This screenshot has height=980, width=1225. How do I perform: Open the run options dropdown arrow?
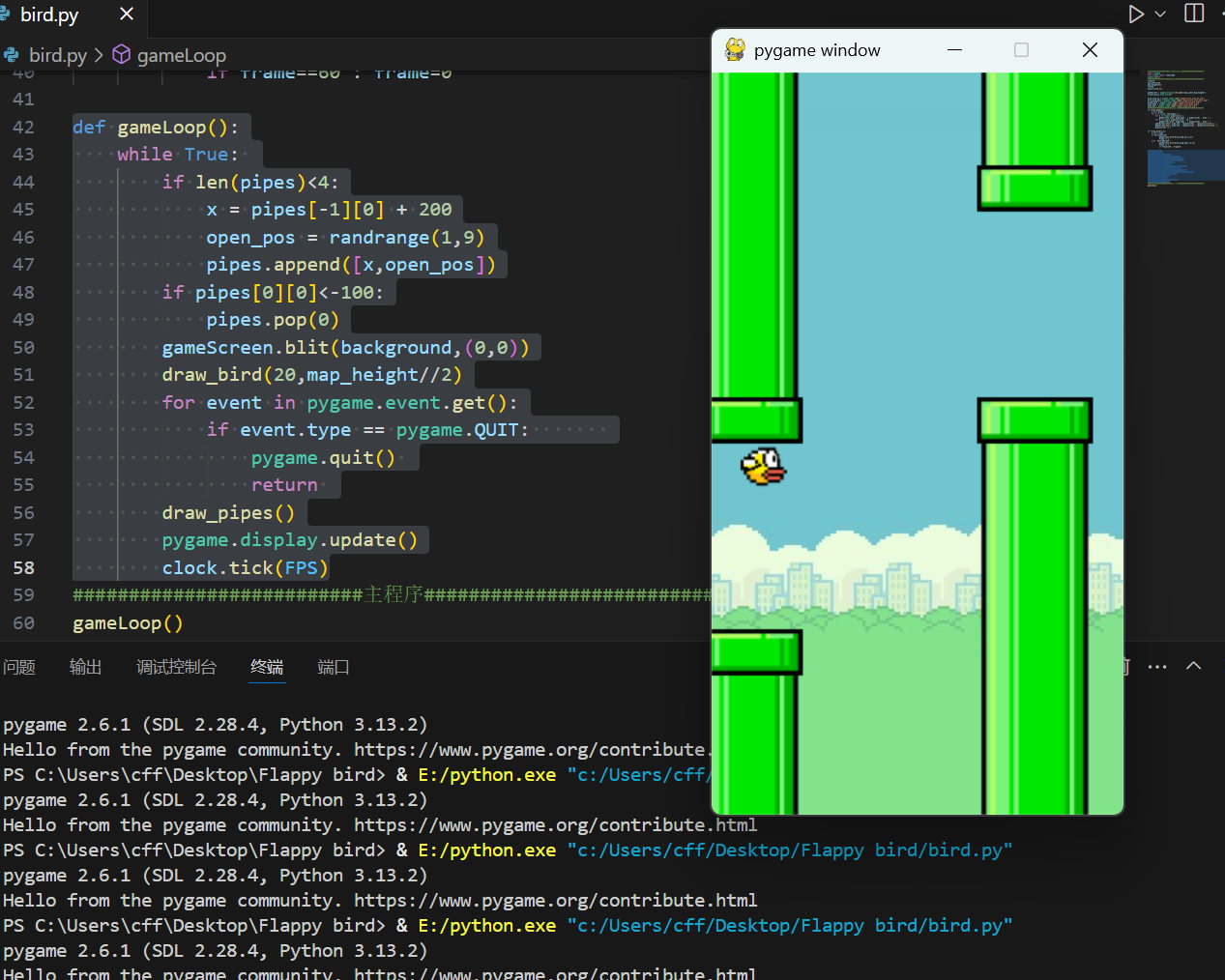pos(1160,14)
